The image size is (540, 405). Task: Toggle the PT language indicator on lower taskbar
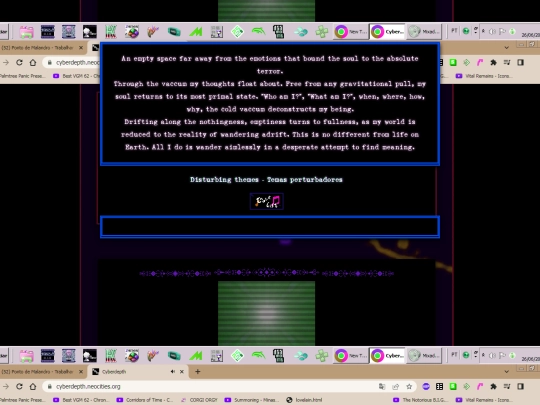(454, 355)
